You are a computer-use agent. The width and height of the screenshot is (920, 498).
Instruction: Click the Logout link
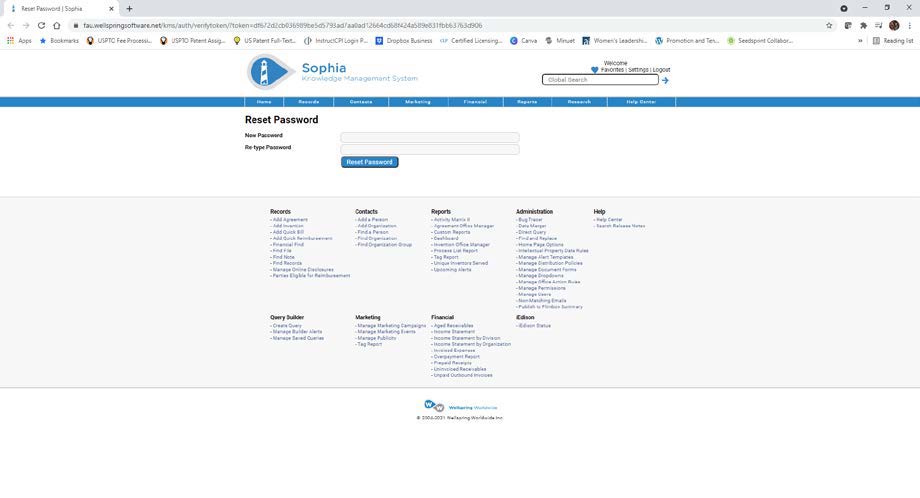coord(661,70)
